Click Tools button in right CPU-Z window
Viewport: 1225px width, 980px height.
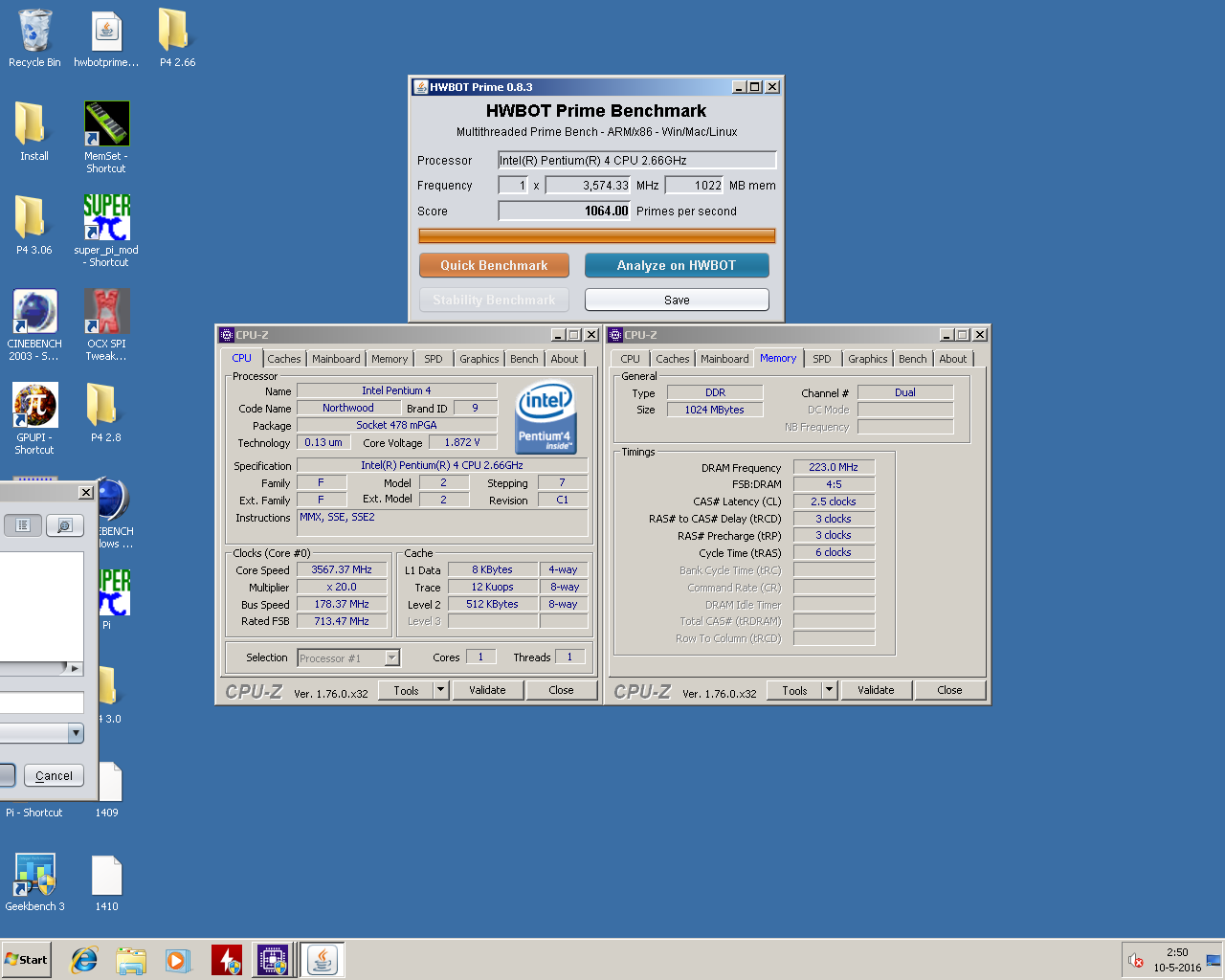[x=794, y=690]
